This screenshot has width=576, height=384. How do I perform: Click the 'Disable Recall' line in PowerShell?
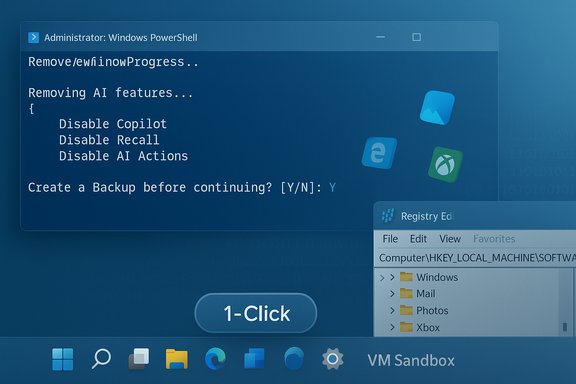pyautogui.click(x=109, y=140)
